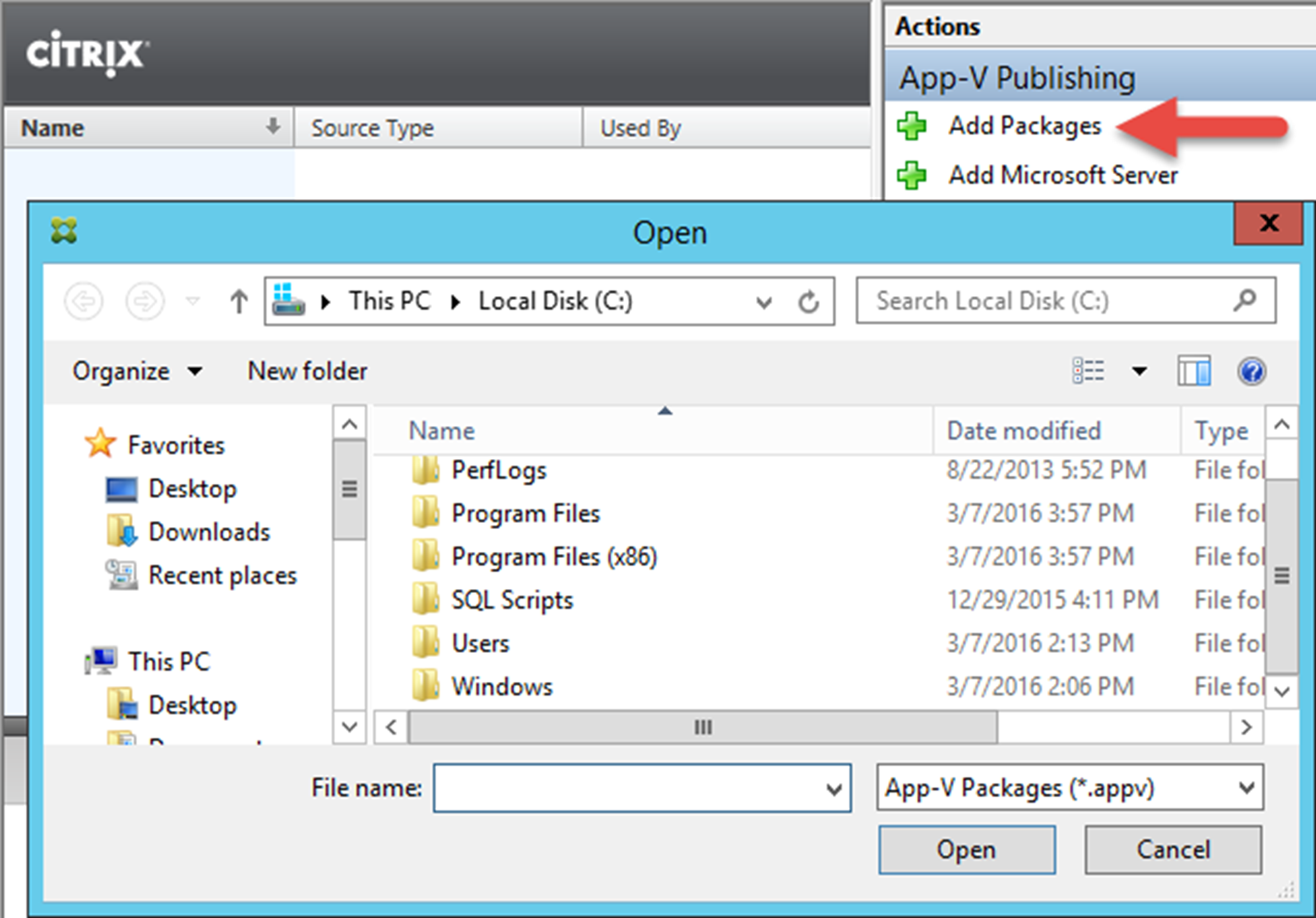
Task: Select the Users folder name
Action: pos(481,643)
